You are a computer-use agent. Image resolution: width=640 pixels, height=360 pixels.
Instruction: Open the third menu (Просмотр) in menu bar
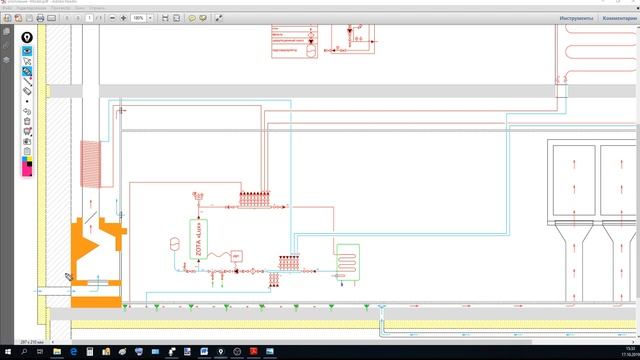(x=60, y=8)
